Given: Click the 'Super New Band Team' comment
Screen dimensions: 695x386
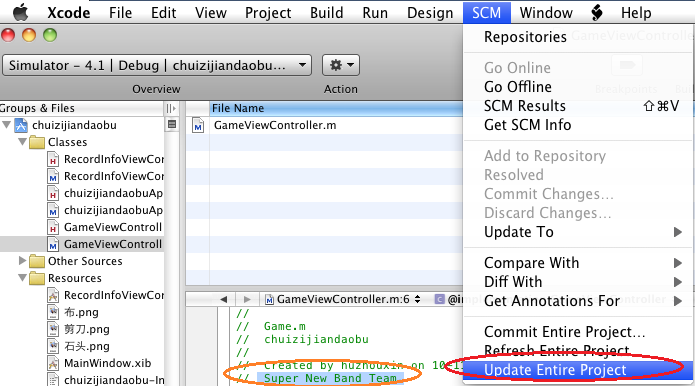Looking at the screenshot, I should click(x=330, y=378).
